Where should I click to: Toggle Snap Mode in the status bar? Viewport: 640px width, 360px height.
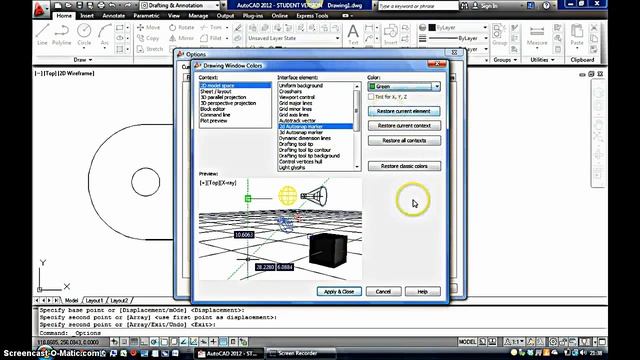124,342
